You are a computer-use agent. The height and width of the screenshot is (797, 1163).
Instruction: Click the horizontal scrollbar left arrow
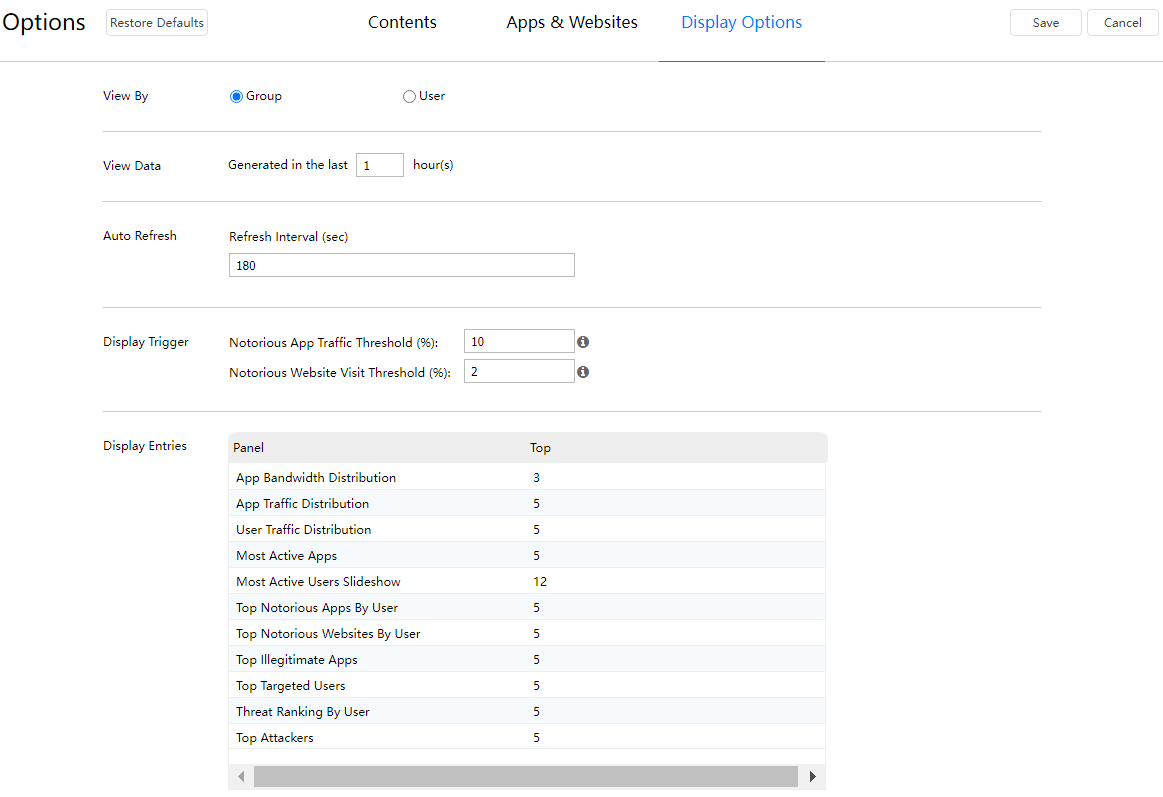click(x=241, y=777)
